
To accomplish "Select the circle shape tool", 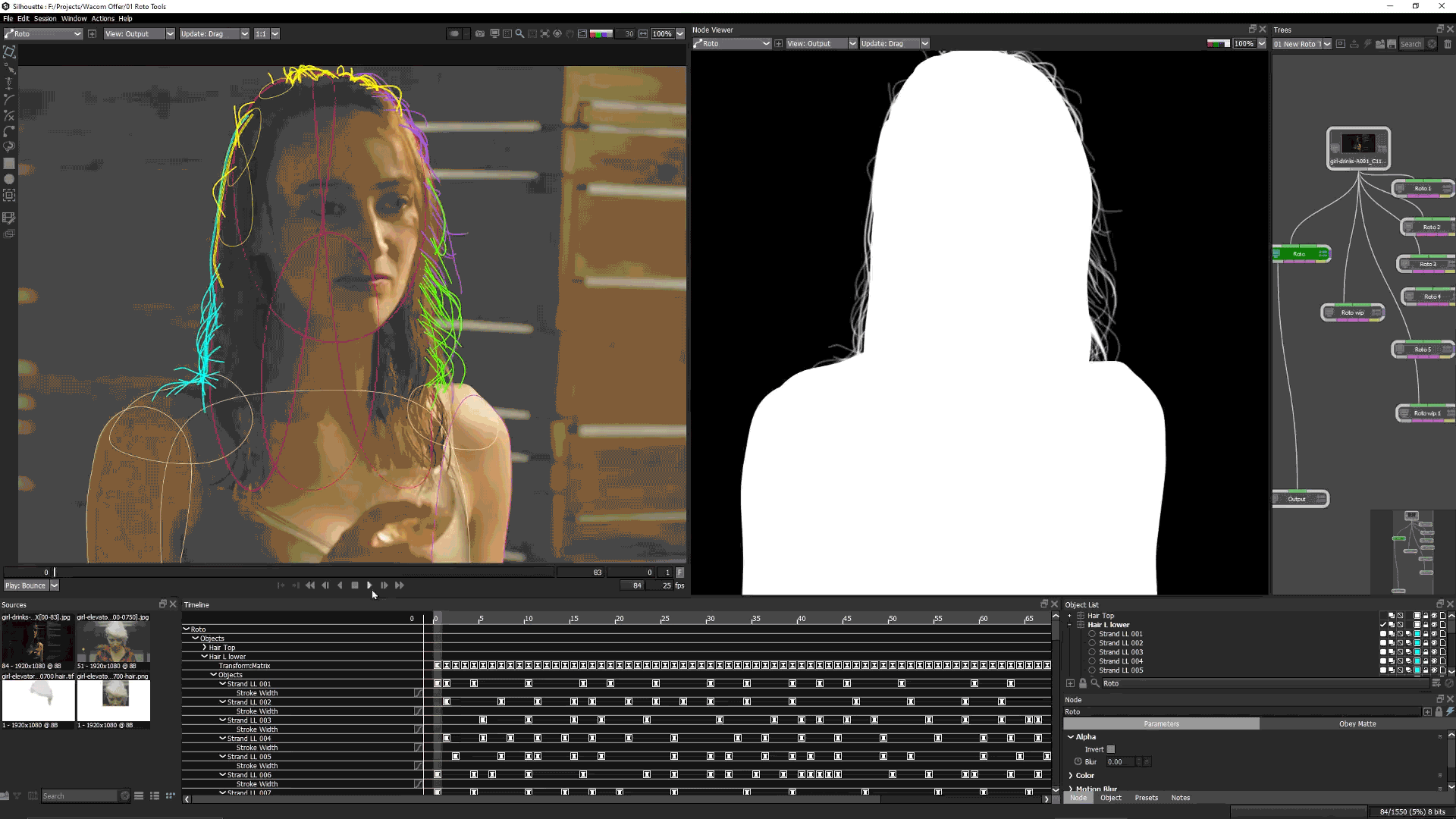I will tap(9, 180).
